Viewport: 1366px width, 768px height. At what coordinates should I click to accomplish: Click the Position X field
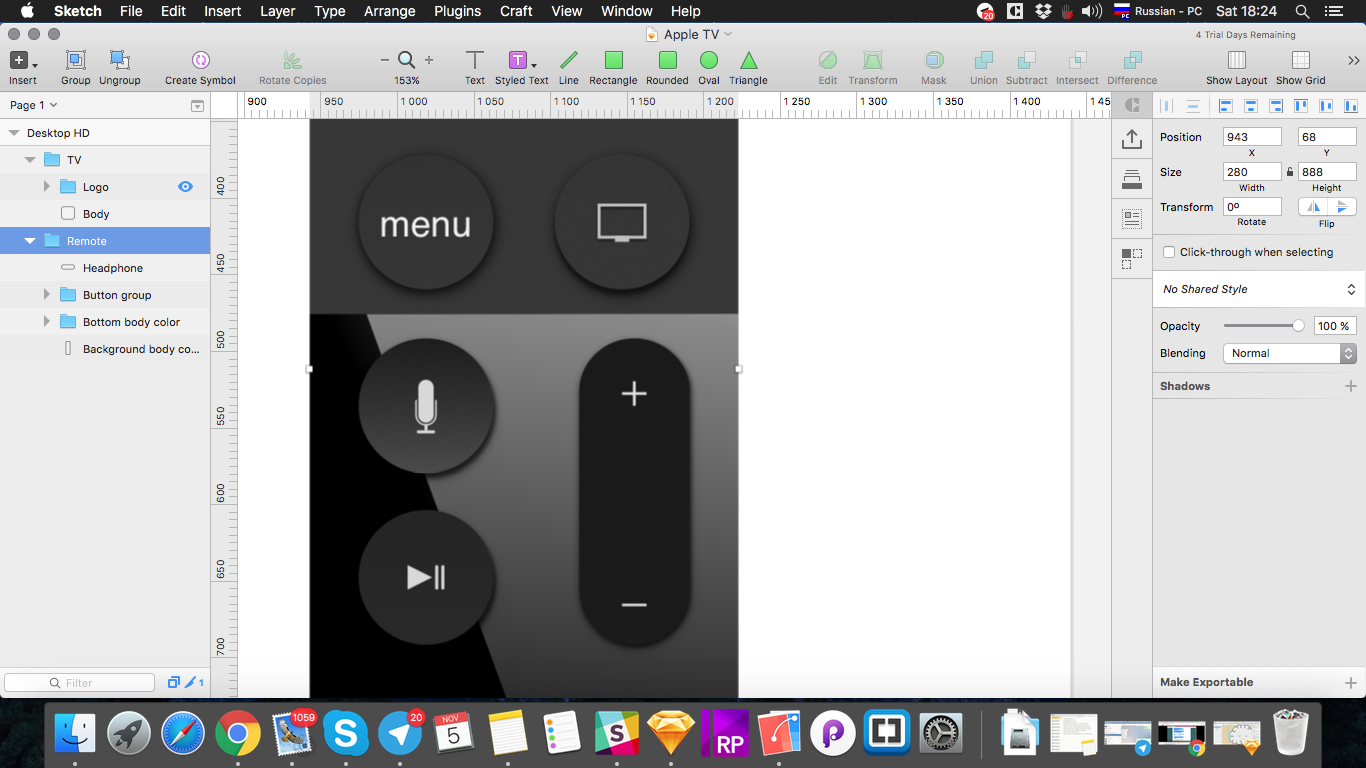[x=1252, y=137]
